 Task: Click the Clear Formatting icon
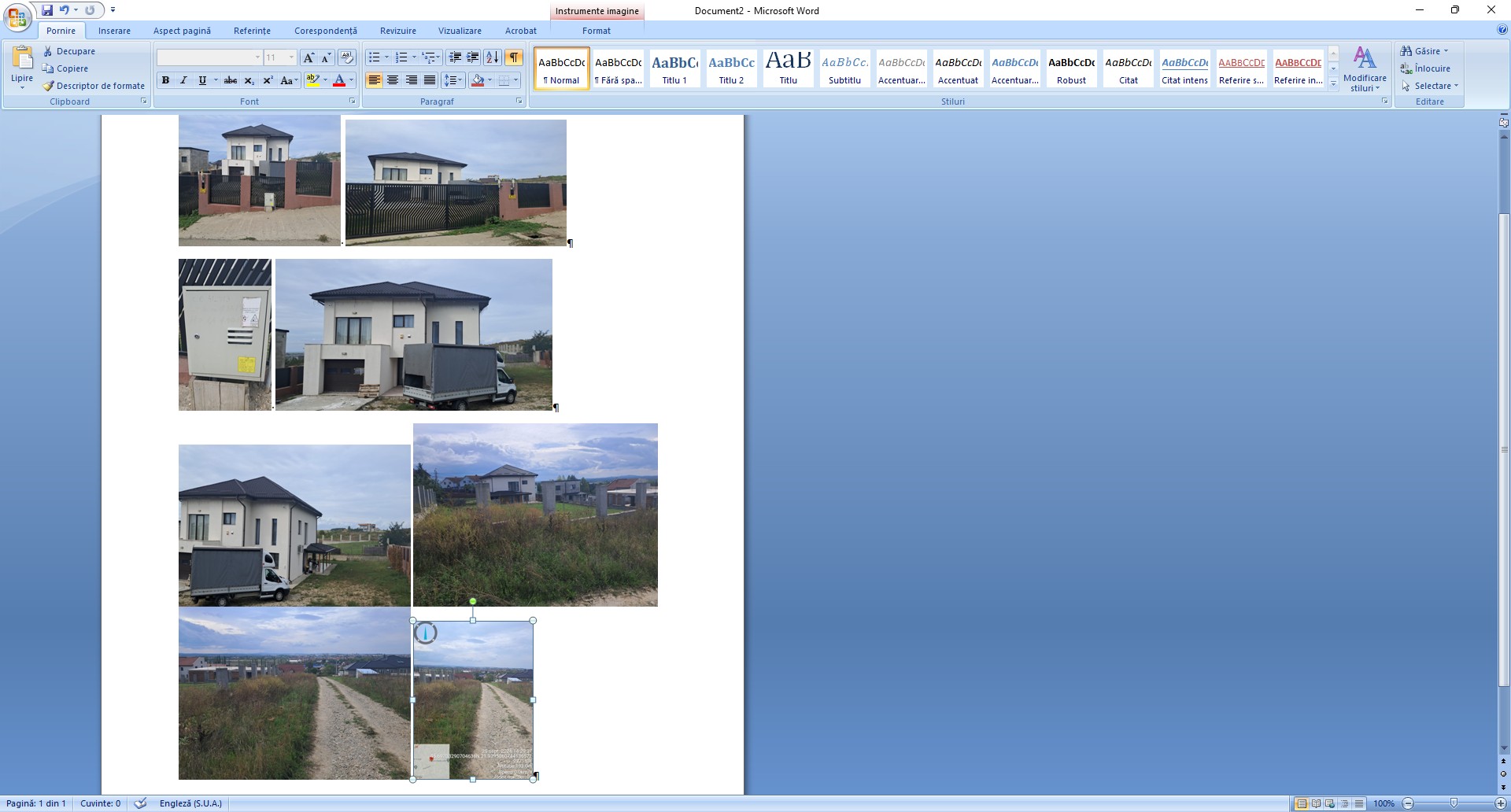(347, 57)
